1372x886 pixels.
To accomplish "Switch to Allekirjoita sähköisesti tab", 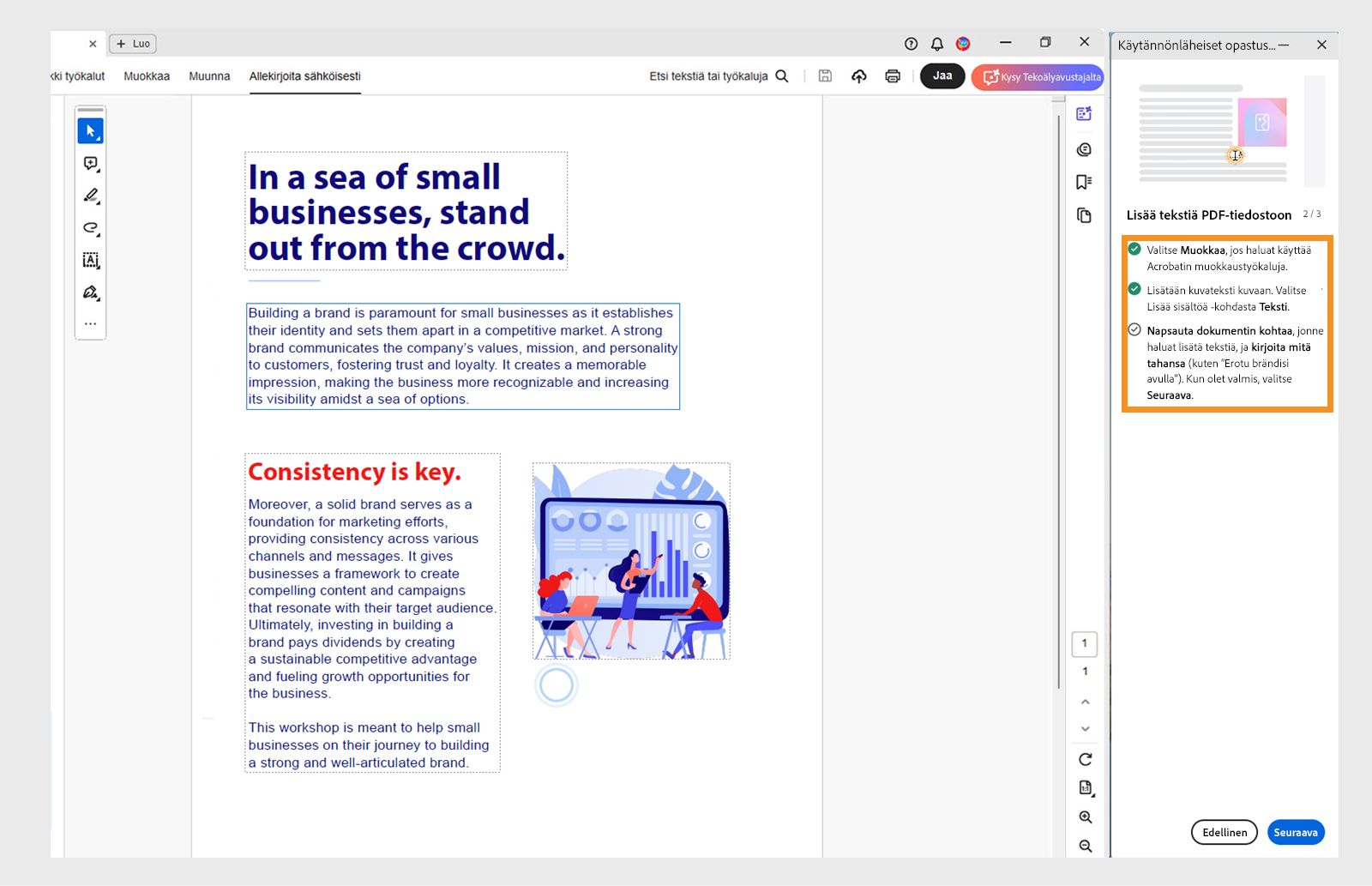I will (305, 76).
